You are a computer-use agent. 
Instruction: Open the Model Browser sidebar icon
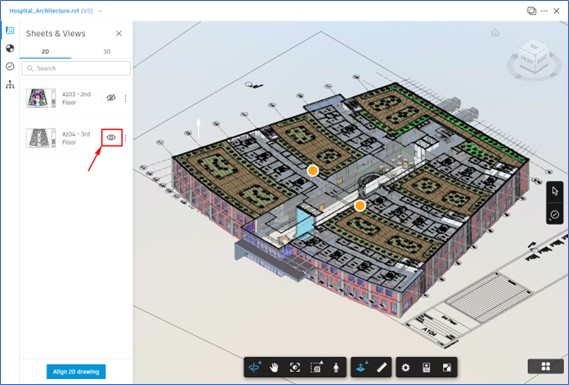click(10, 85)
